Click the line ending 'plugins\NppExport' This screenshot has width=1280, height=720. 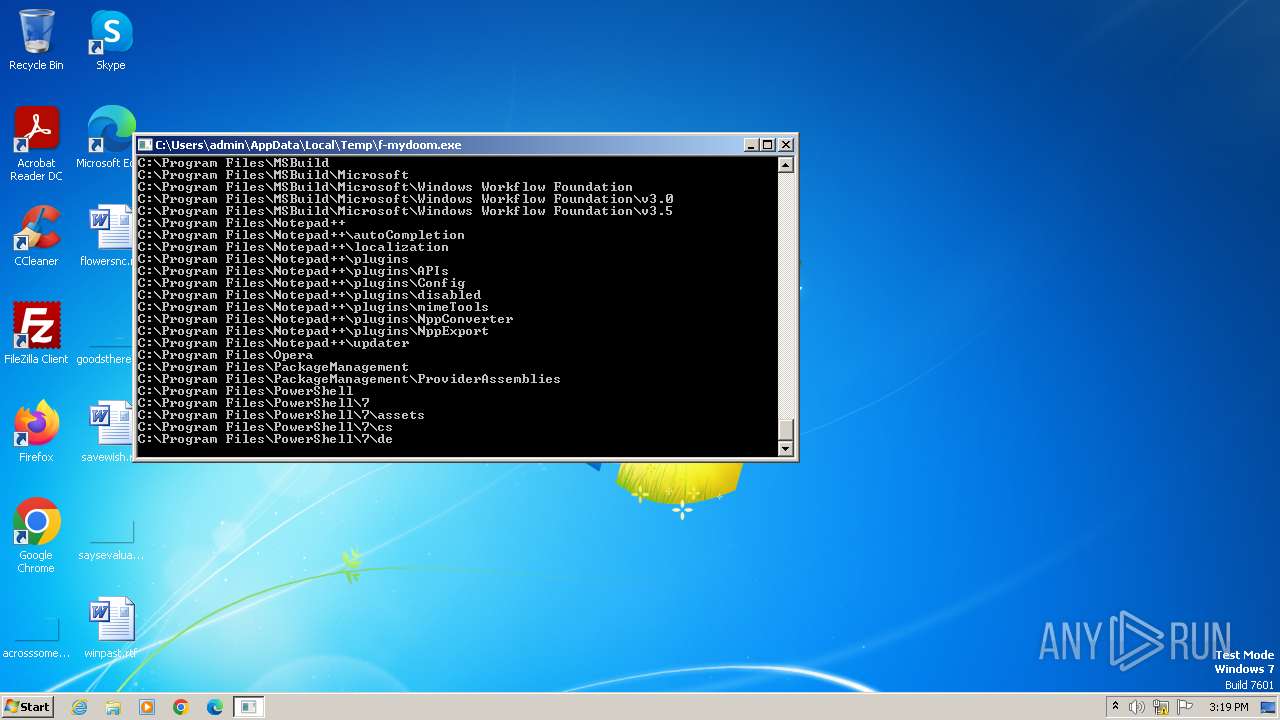click(x=313, y=331)
